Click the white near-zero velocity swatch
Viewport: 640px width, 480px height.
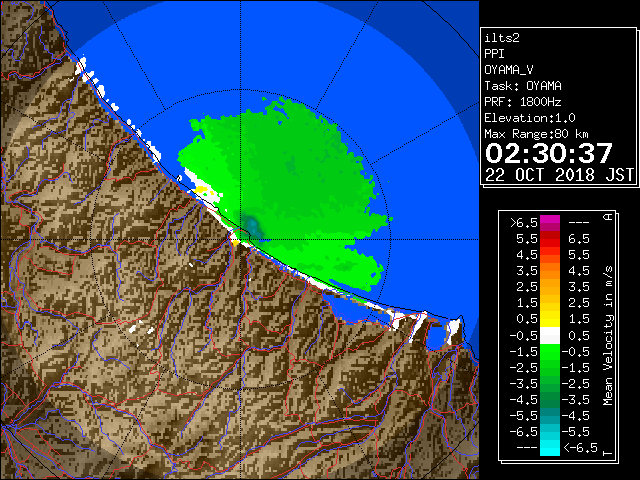click(x=550, y=336)
